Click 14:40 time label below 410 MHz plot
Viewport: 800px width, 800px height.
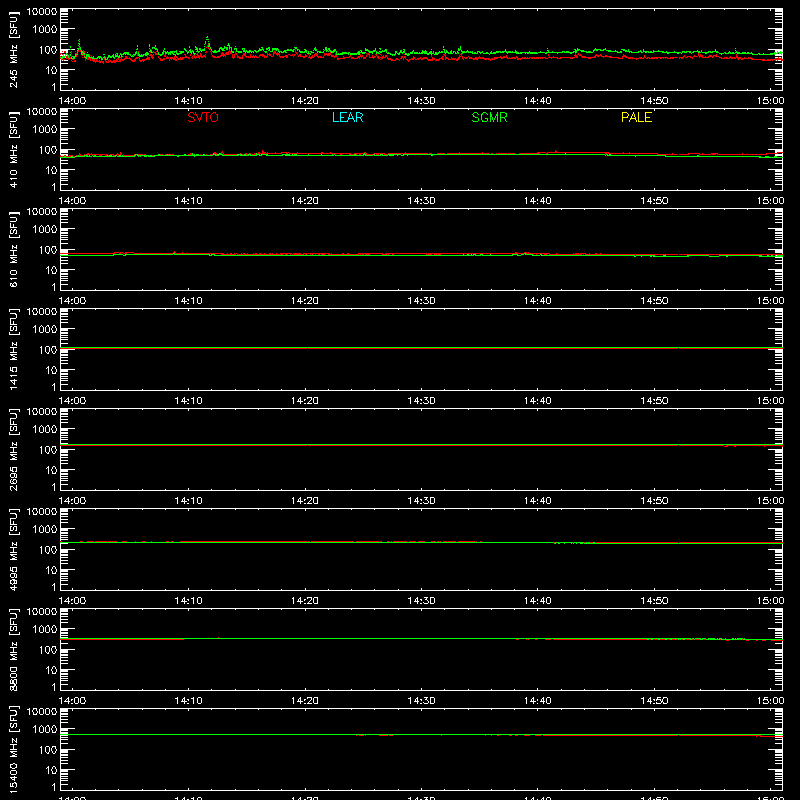pos(538,201)
